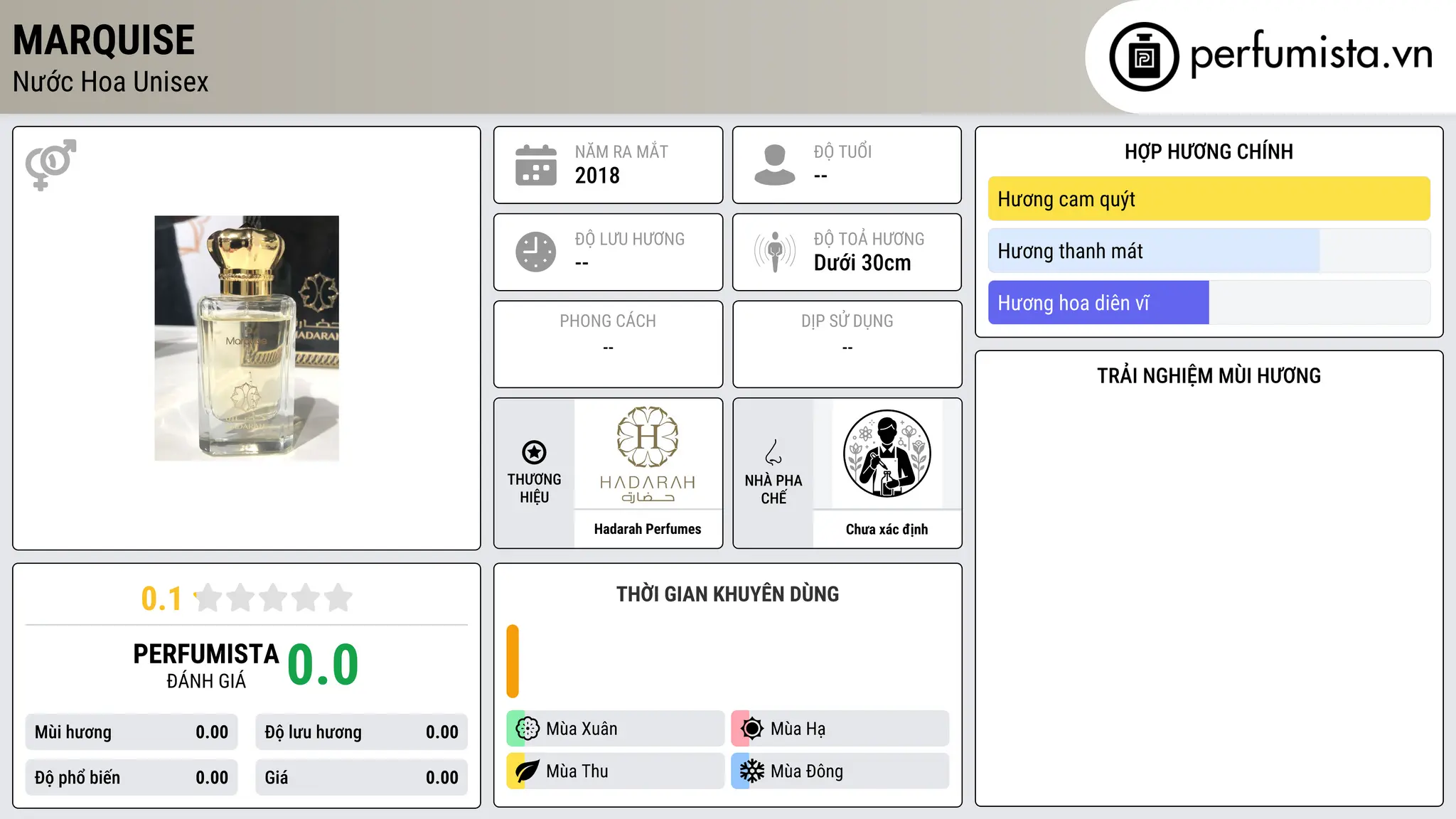This screenshot has height=819, width=1456.
Task: Click the perfumista.vn perfume bottle logo icon
Action: [x=1144, y=57]
